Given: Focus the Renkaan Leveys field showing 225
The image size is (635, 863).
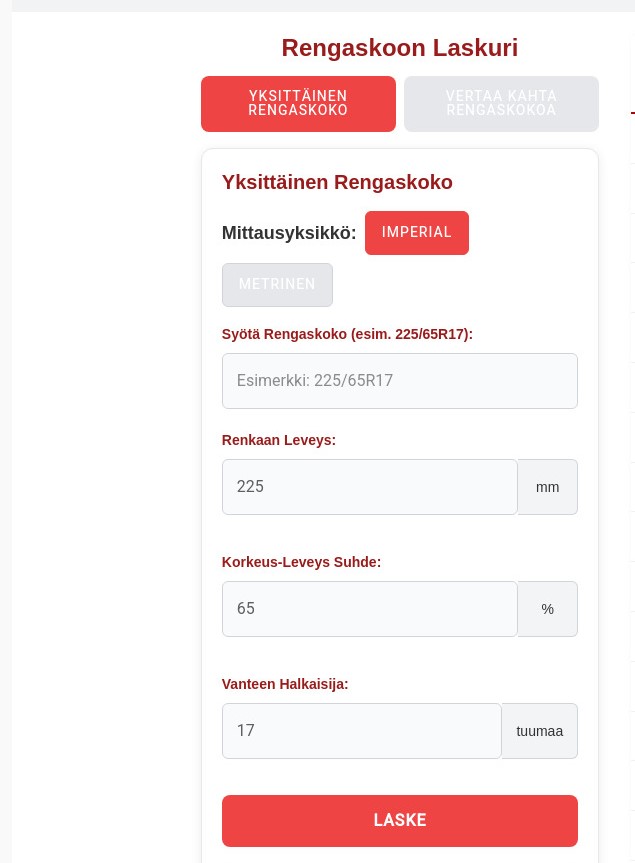Looking at the screenshot, I should click(x=369, y=487).
